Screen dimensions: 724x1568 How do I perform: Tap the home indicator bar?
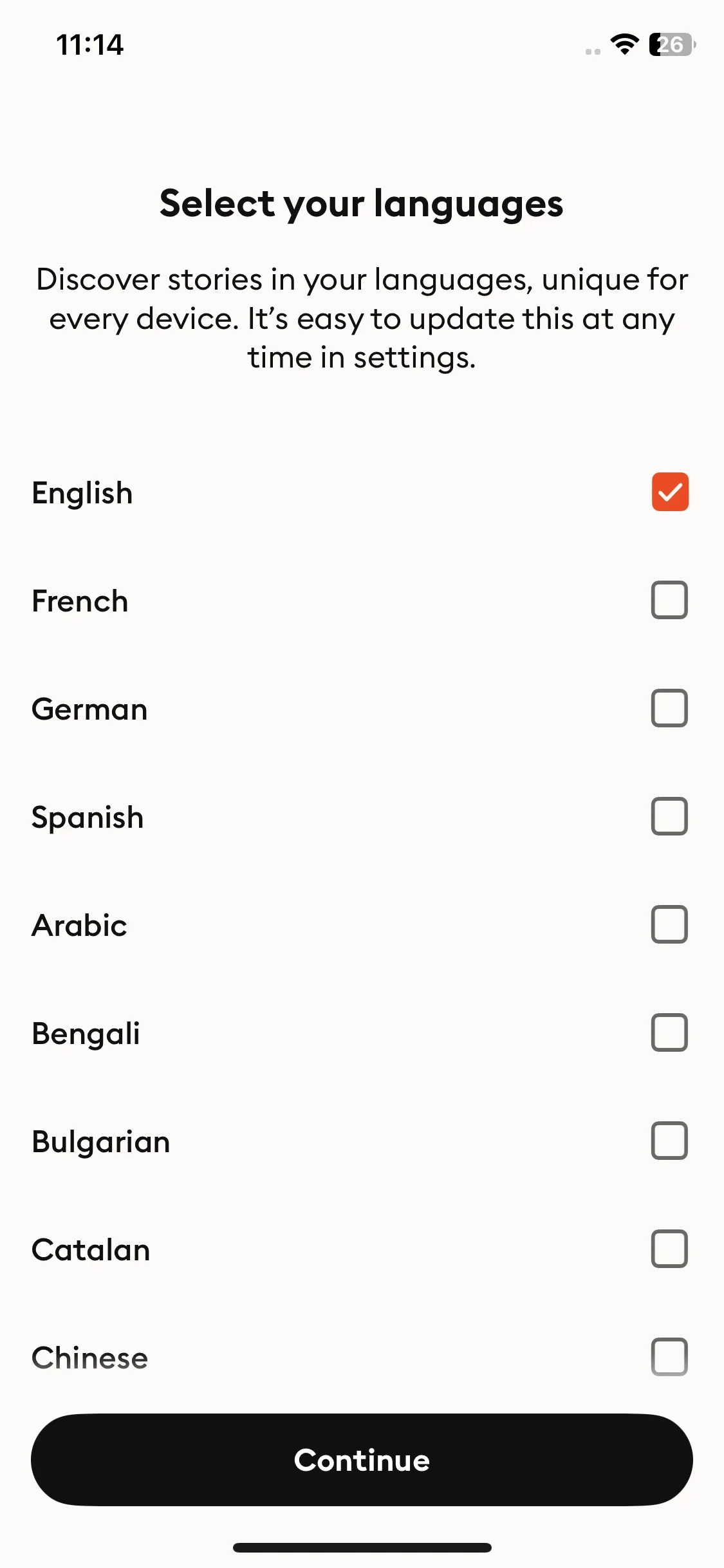click(362, 1547)
